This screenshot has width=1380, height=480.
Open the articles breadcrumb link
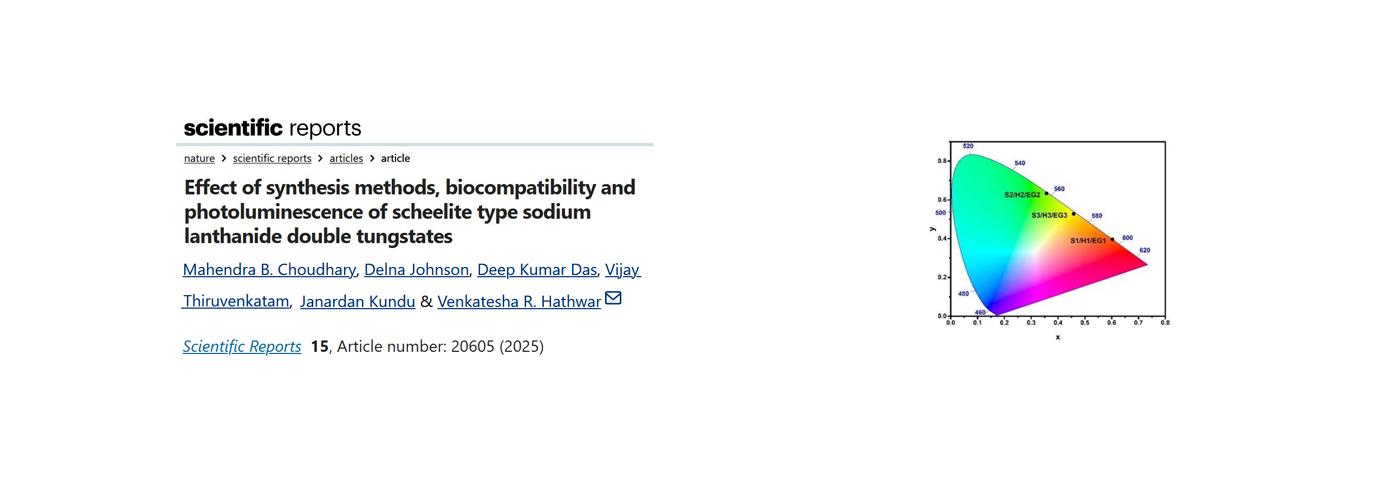click(346, 158)
